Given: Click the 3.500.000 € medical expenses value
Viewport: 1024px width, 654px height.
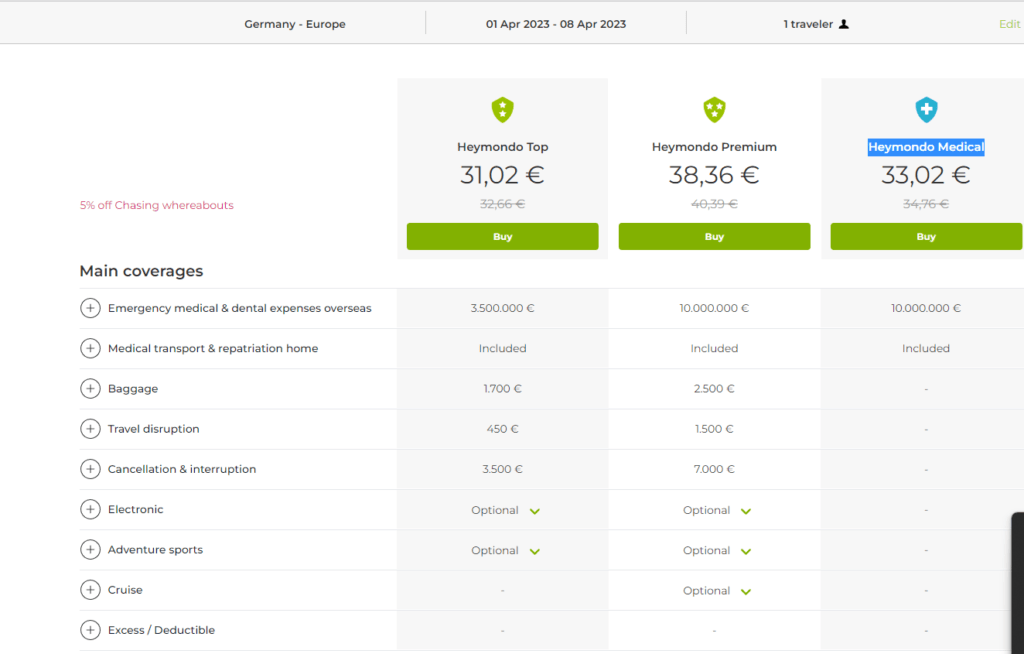Looking at the screenshot, I should coord(502,308).
